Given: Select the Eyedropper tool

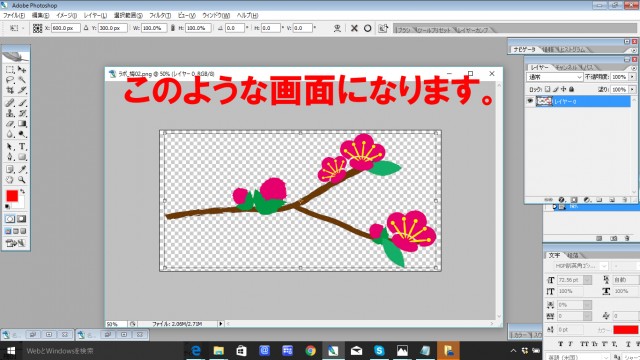Looking at the screenshot, I should coord(22,169).
